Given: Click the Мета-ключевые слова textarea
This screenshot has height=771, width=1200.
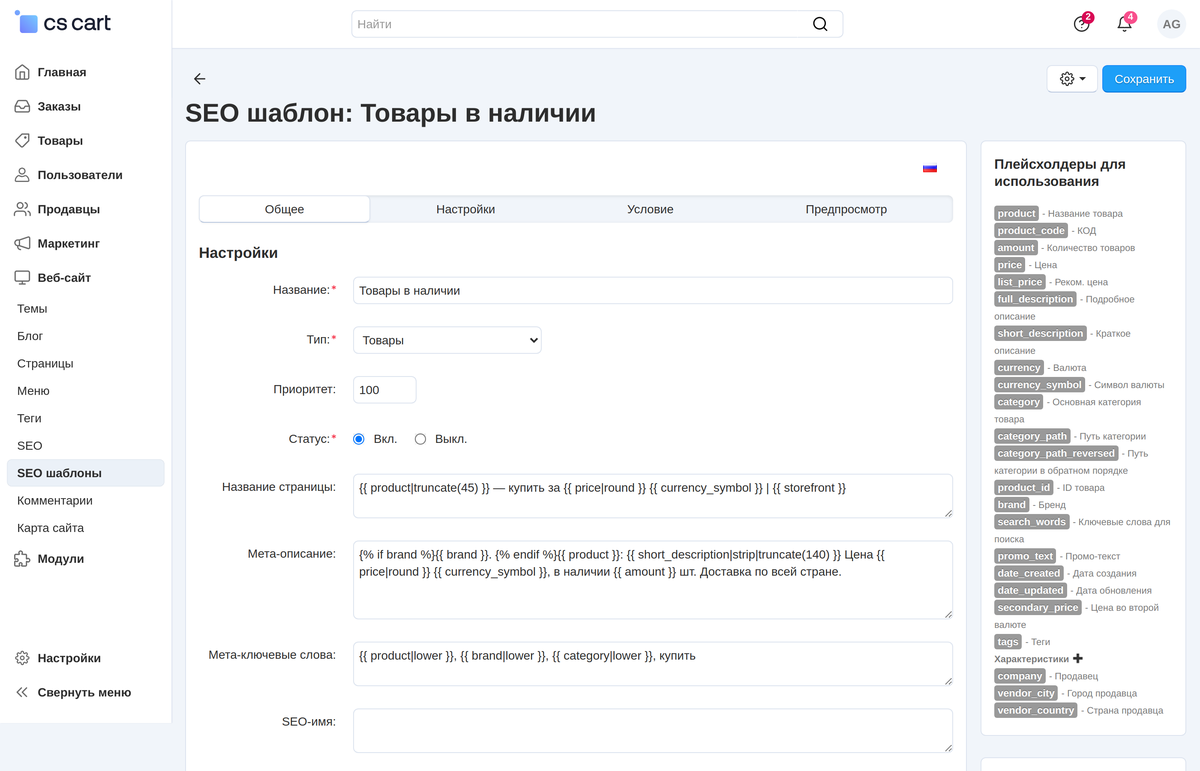Looking at the screenshot, I should tap(653, 664).
